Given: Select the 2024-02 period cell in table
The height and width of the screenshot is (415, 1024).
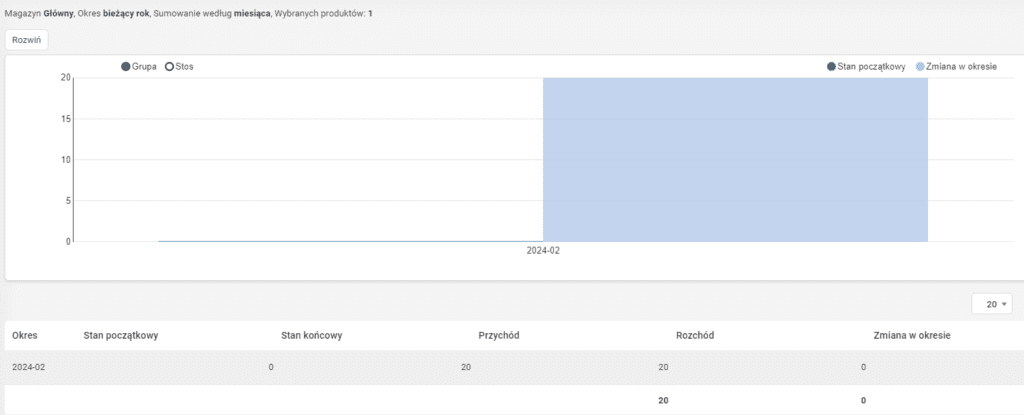Looking at the screenshot, I should point(28,368).
